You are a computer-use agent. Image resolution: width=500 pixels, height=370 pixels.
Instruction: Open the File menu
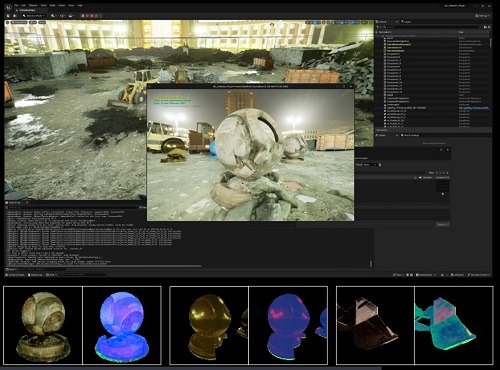pos(16,5)
